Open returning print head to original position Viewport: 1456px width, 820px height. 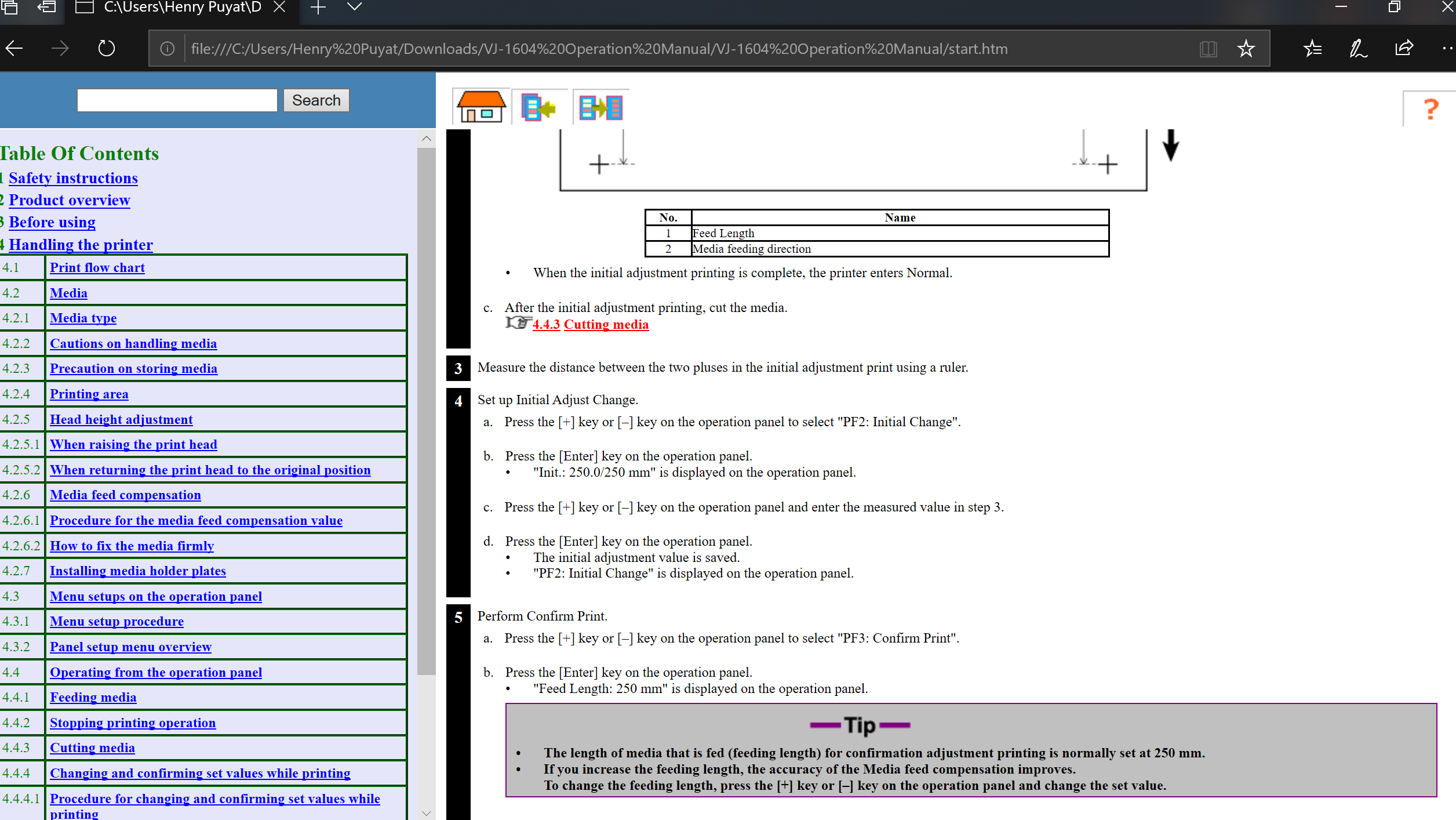tap(210, 470)
